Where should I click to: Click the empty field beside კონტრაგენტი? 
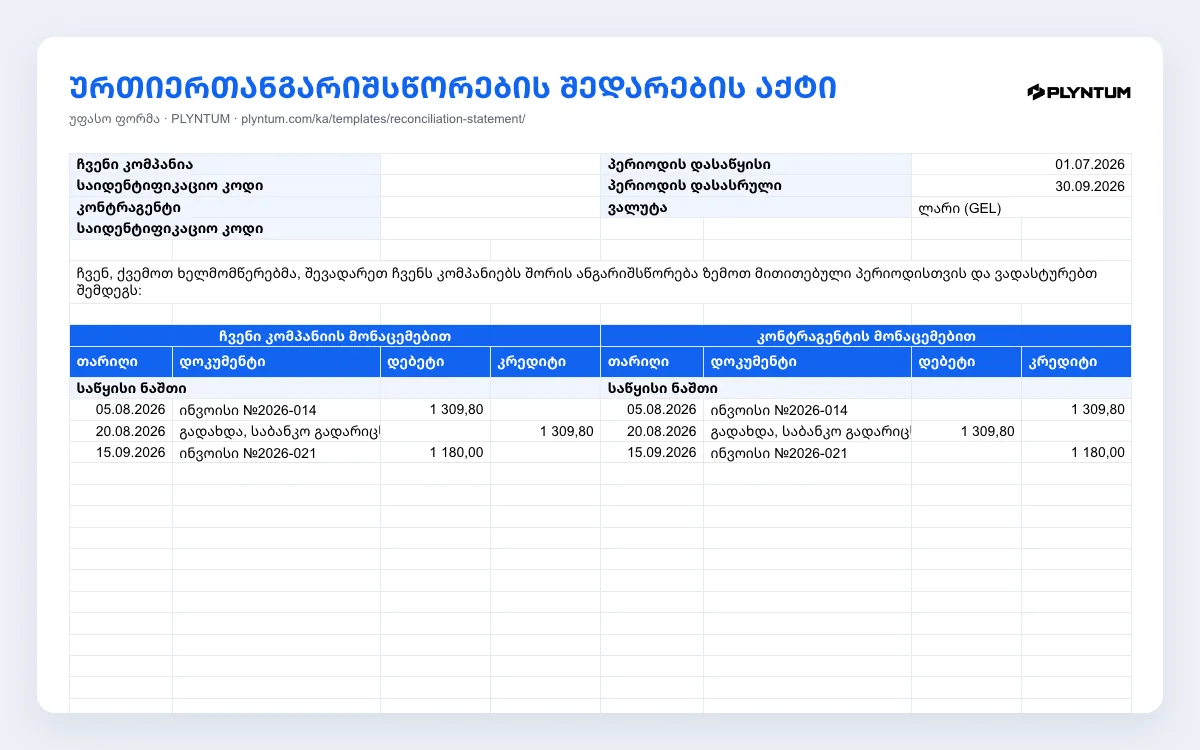[x=490, y=208]
